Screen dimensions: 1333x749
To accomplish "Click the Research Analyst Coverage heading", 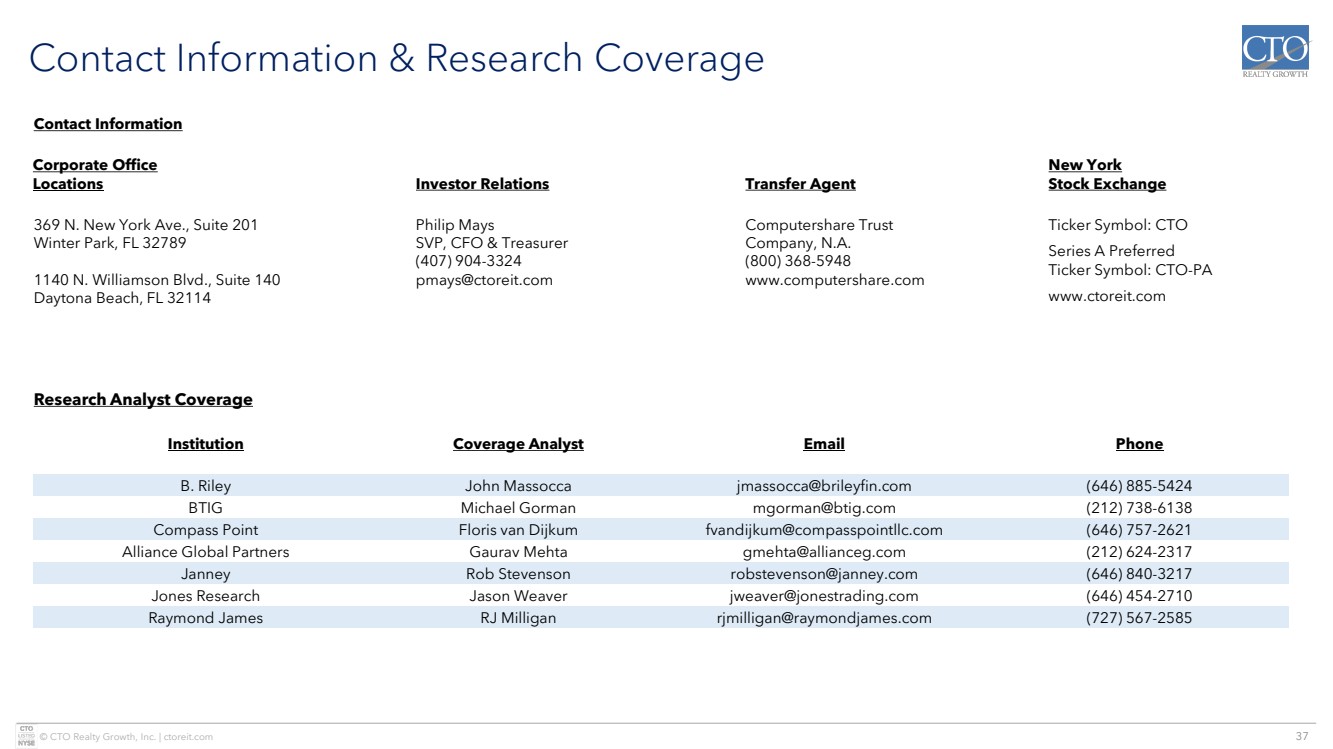I will point(143,400).
